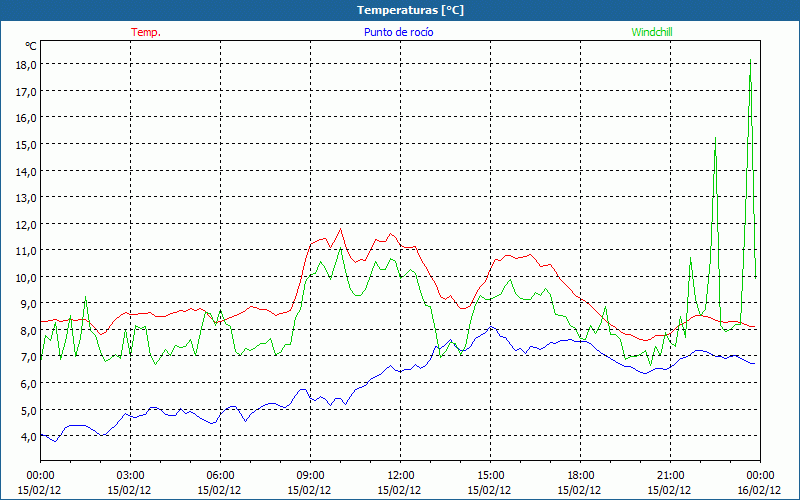Click the 12,0 y-axis value
The image size is (800, 500).
click(x=26, y=224)
